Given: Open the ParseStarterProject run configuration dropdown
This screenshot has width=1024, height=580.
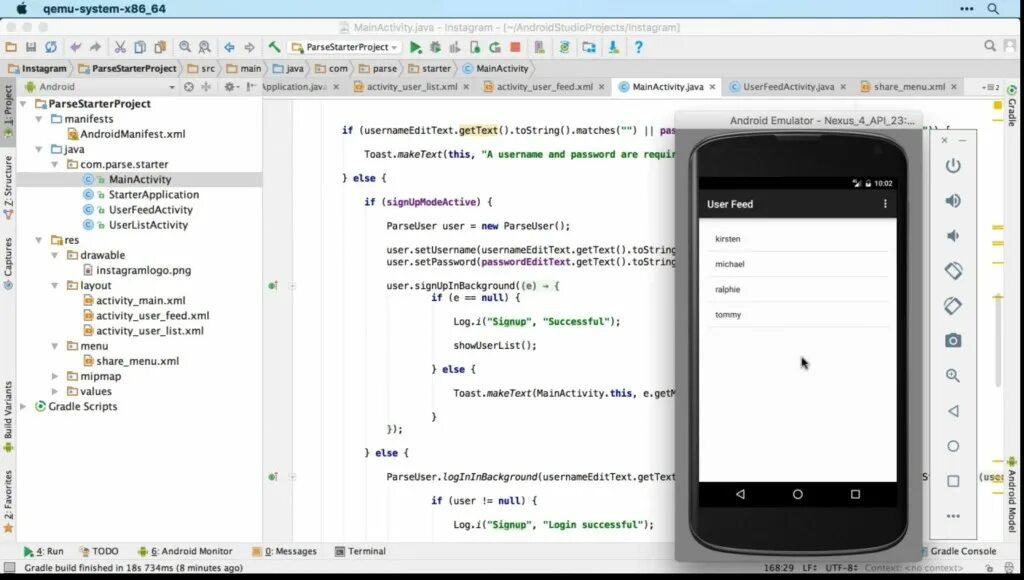Looking at the screenshot, I should coord(345,47).
